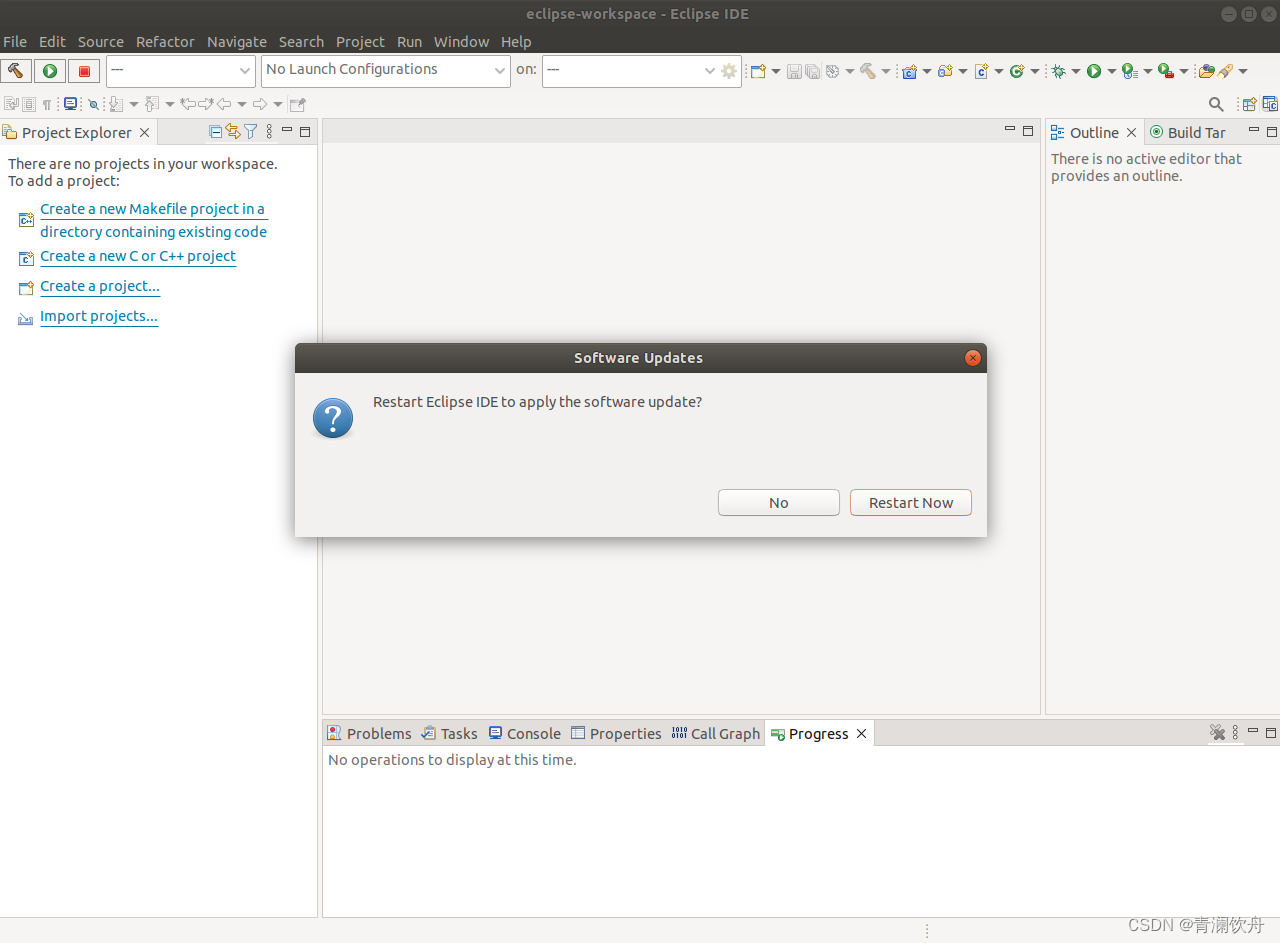Click the Build hammer button in launch bar
This screenshot has width=1280, height=943.
tap(16, 71)
